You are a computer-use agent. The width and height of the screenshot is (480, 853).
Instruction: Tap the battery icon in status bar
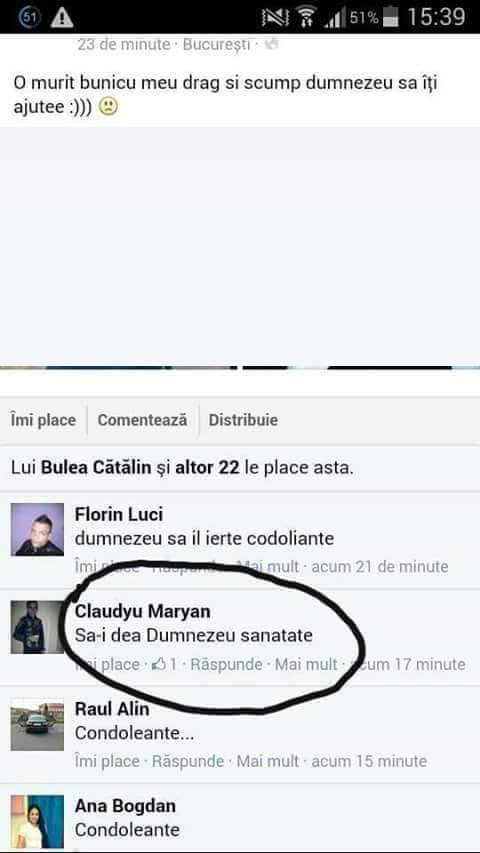(x=391, y=18)
